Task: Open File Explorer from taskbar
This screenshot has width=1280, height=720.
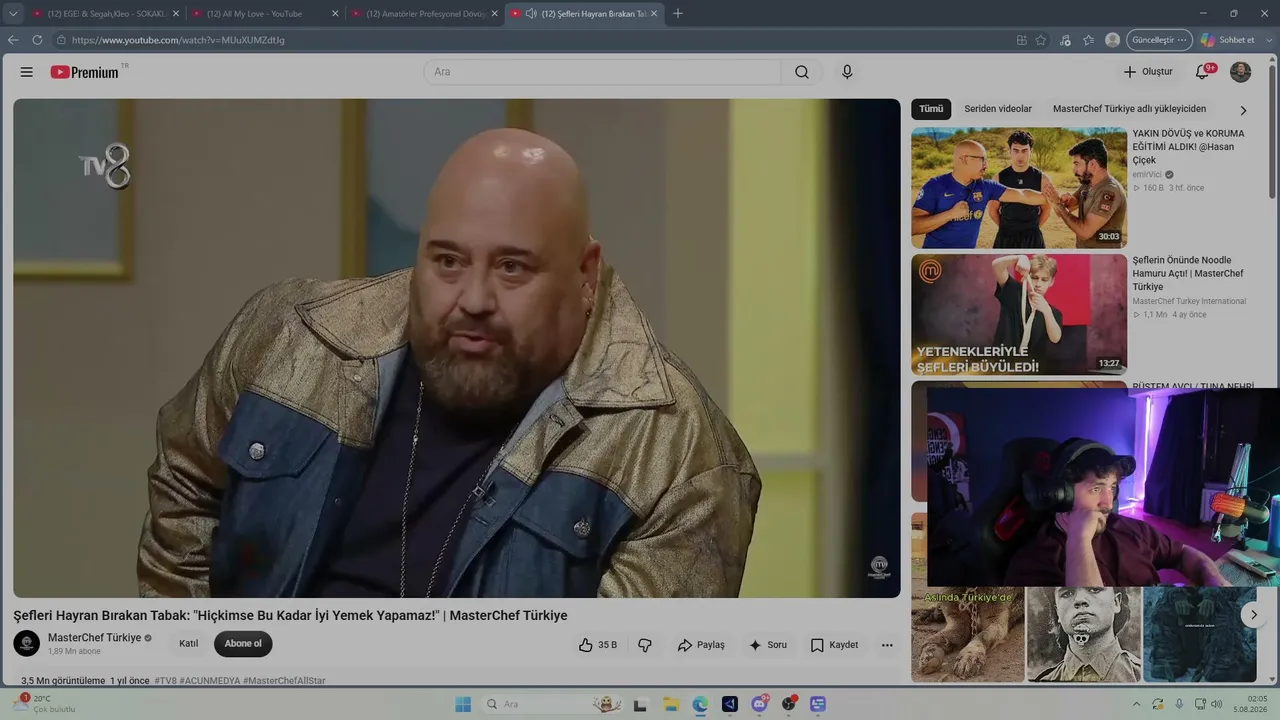Action: 671,704
